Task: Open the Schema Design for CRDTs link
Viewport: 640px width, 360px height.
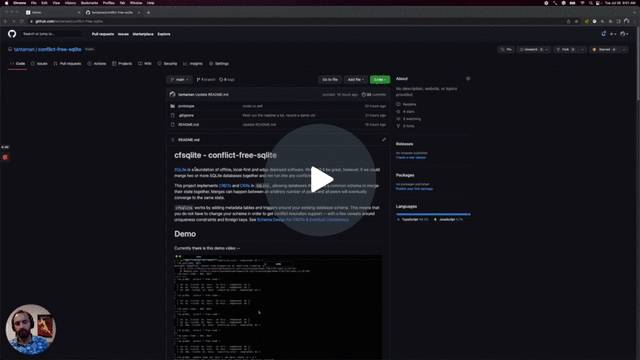Action: click(x=303, y=220)
